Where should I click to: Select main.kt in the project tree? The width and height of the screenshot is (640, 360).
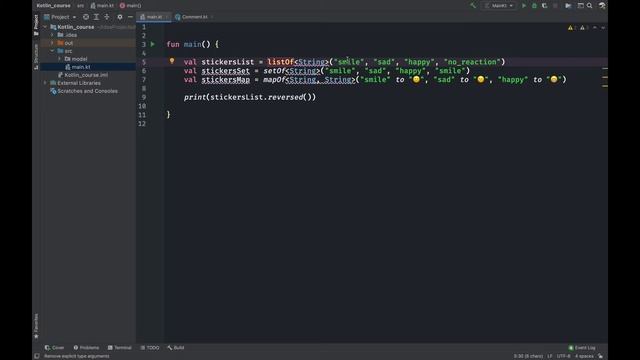click(x=81, y=67)
